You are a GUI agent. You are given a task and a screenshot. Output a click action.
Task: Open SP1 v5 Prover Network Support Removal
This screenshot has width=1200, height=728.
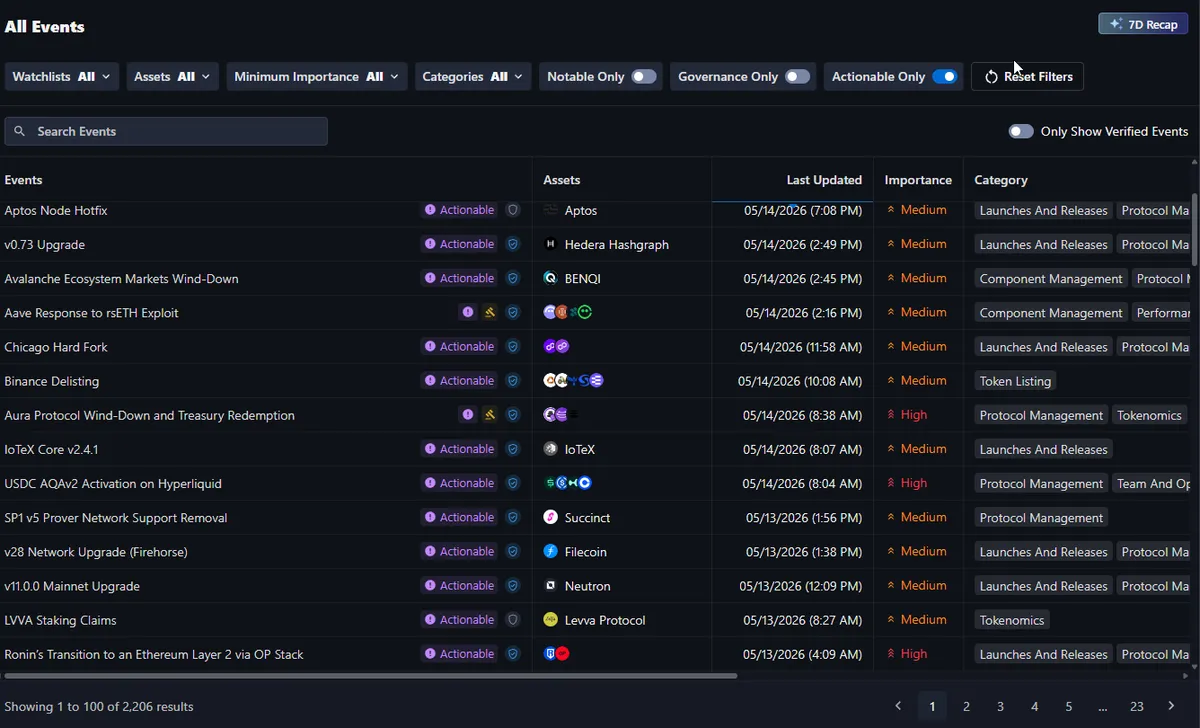pos(116,517)
